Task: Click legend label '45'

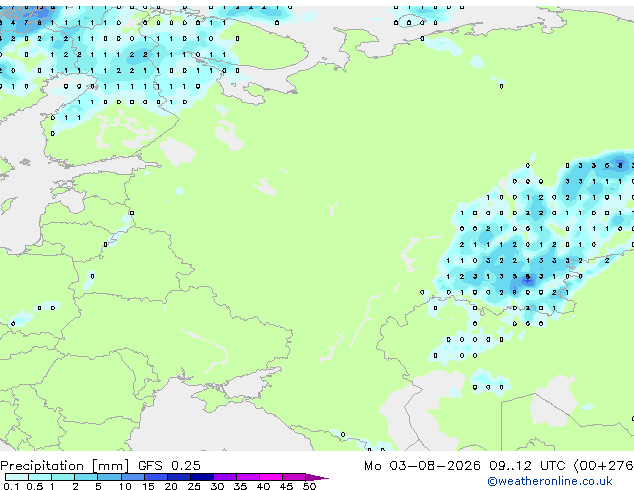Action: tap(286, 486)
